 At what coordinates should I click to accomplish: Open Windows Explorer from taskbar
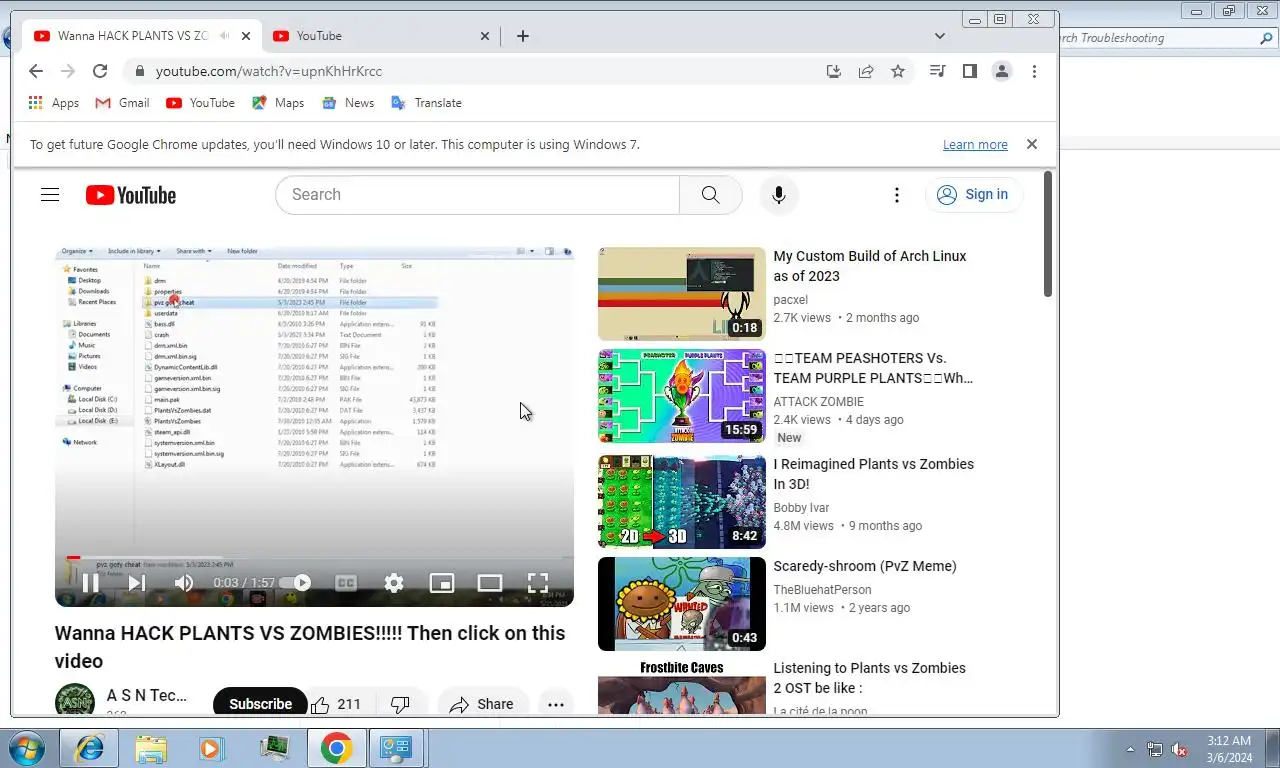point(151,748)
